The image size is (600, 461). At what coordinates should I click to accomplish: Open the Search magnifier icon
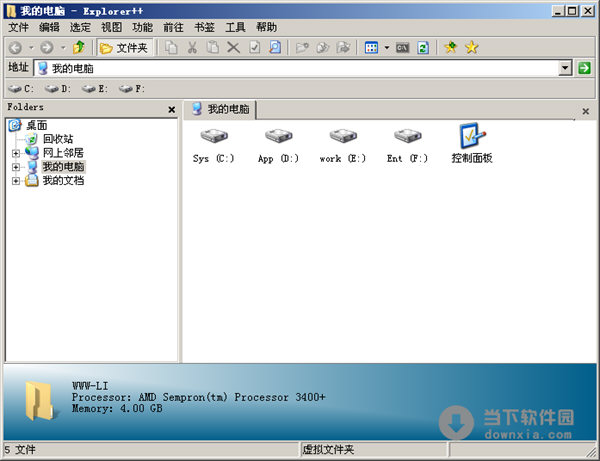point(275,47)
